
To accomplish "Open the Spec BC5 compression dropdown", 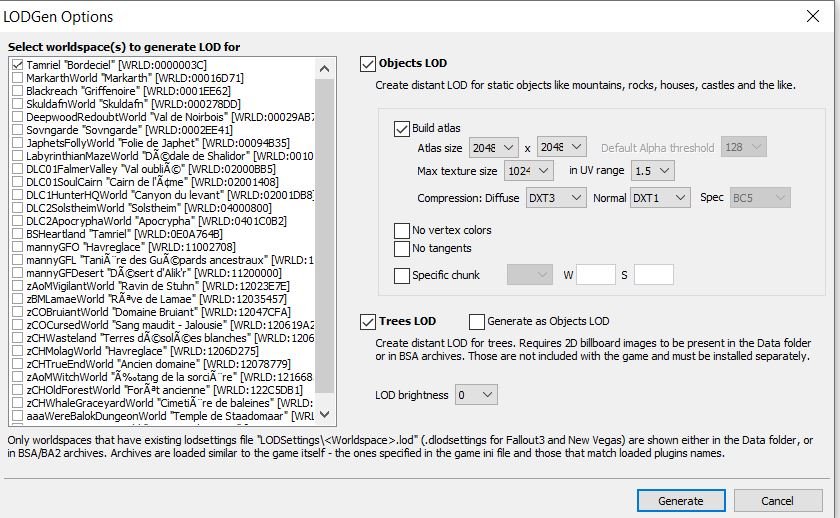I will click(760, 198).
